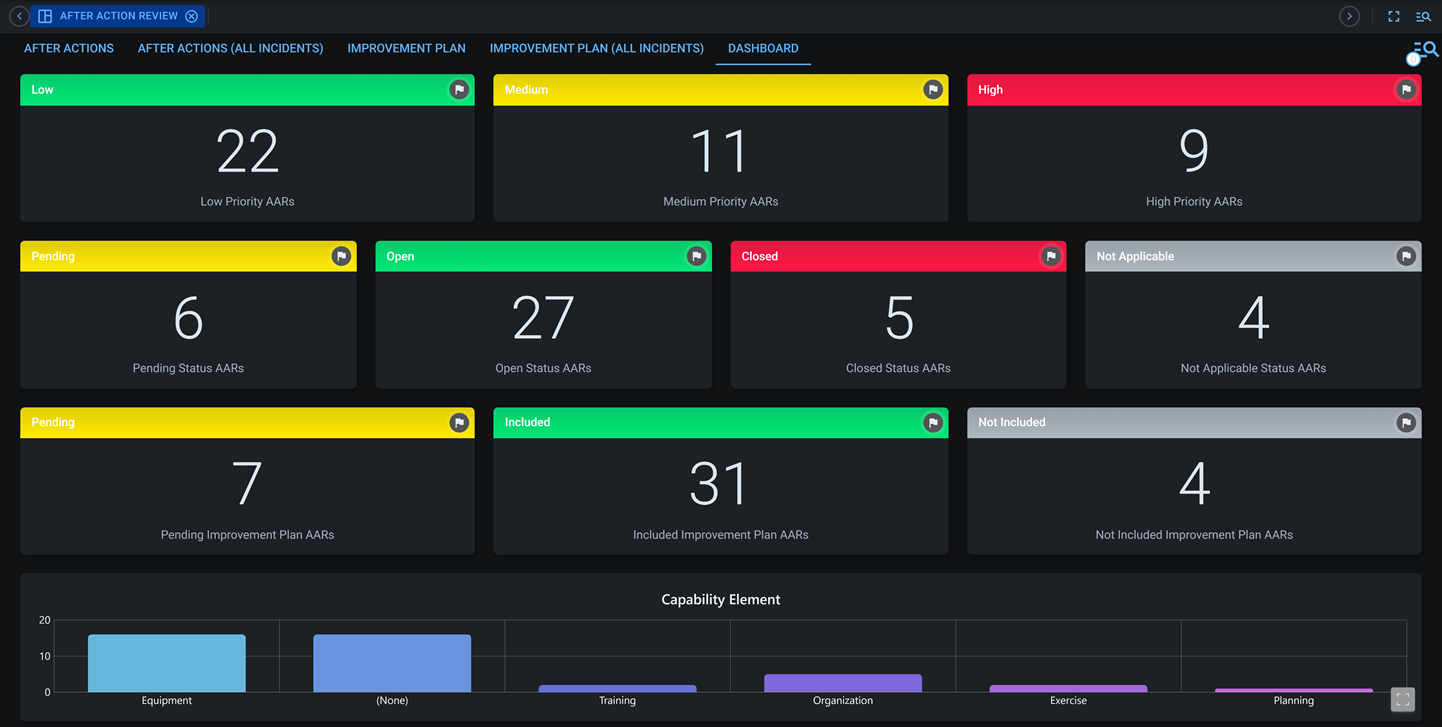This screenshot has width=1442, height=727.
Task: Switch to the After Actions tab
Action: [68, 48]
